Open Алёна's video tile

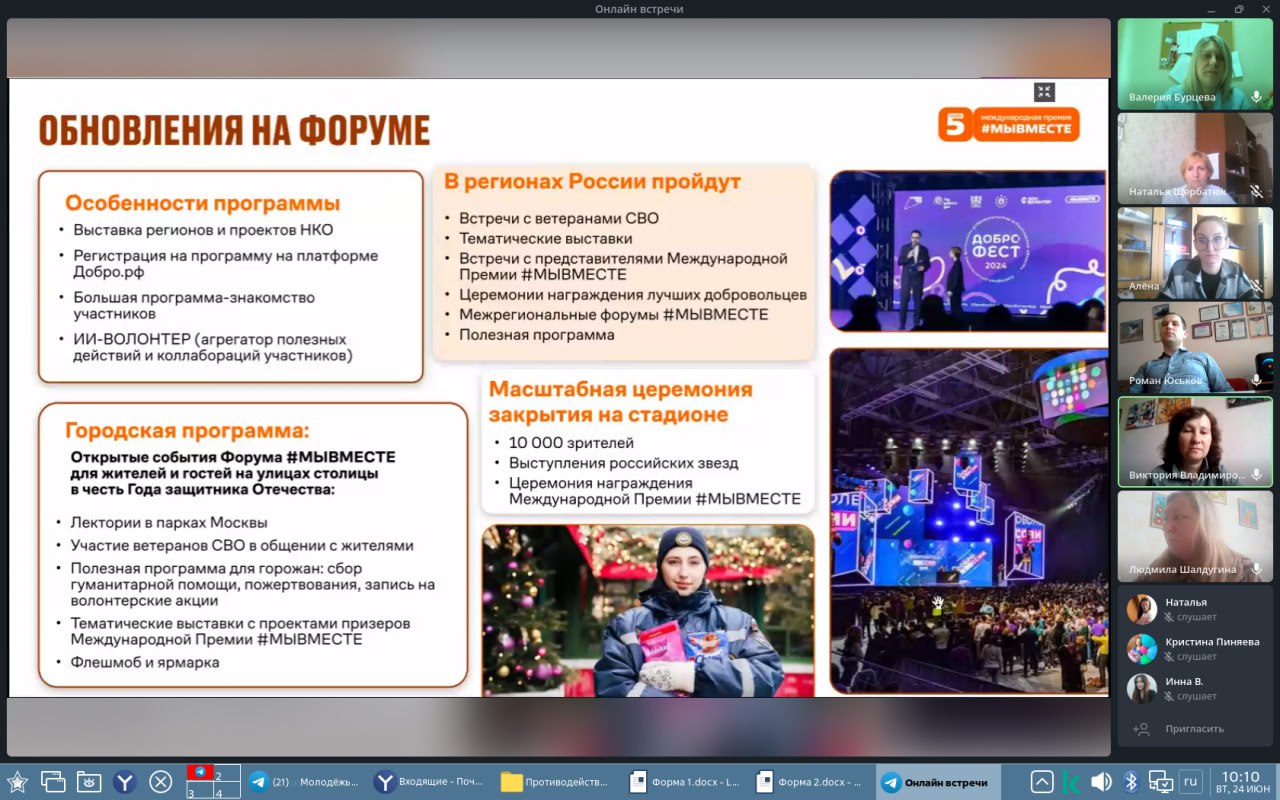coord(1194,252)
